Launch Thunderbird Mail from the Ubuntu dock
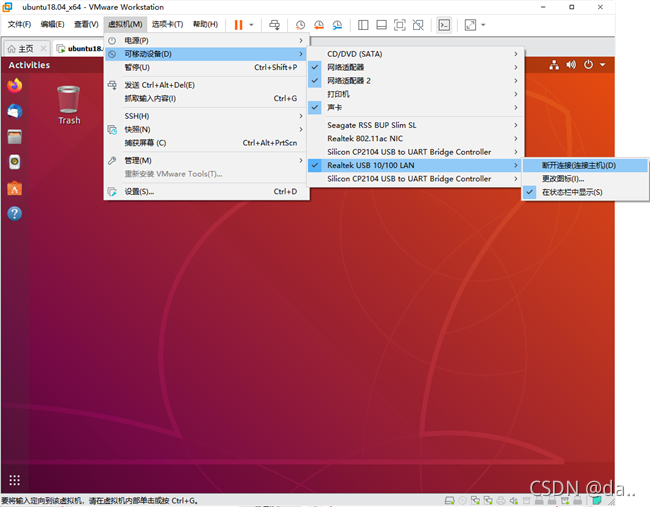Screen dimensions: 650x507 tap(15, 111)
